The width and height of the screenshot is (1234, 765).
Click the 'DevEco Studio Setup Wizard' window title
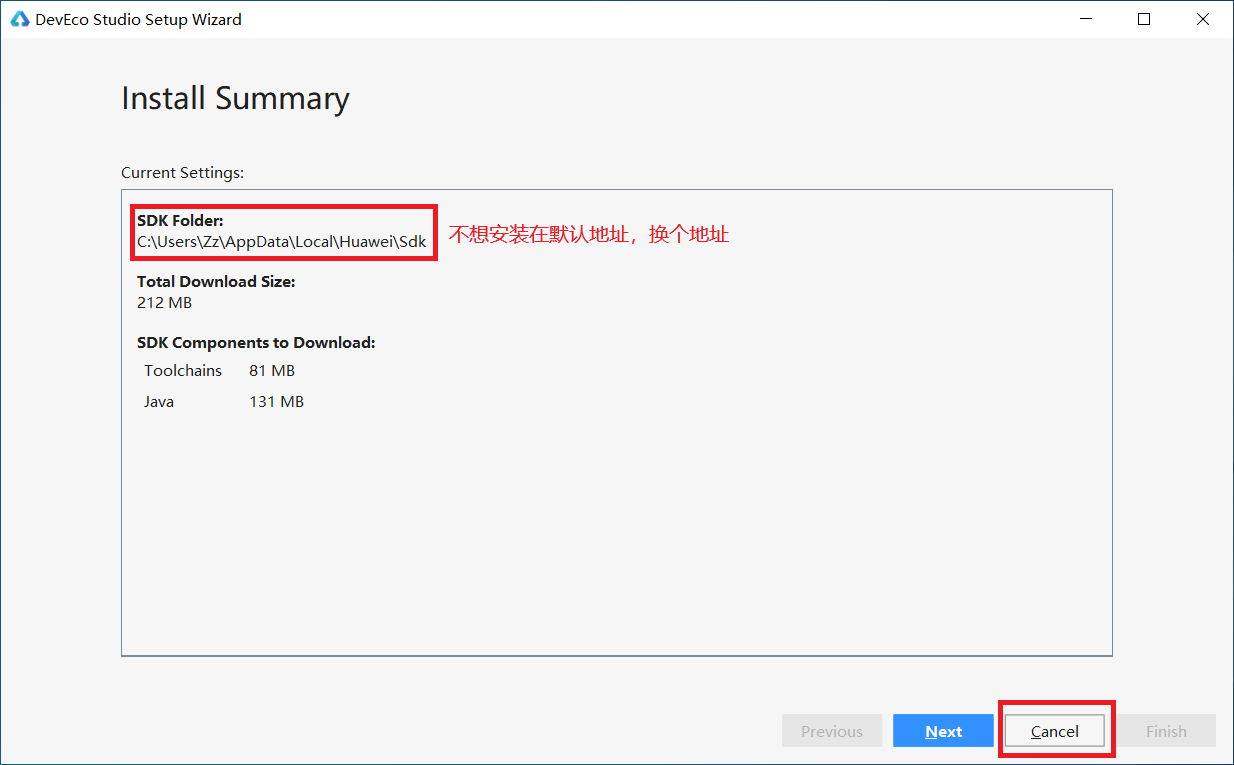click(138, 19)
